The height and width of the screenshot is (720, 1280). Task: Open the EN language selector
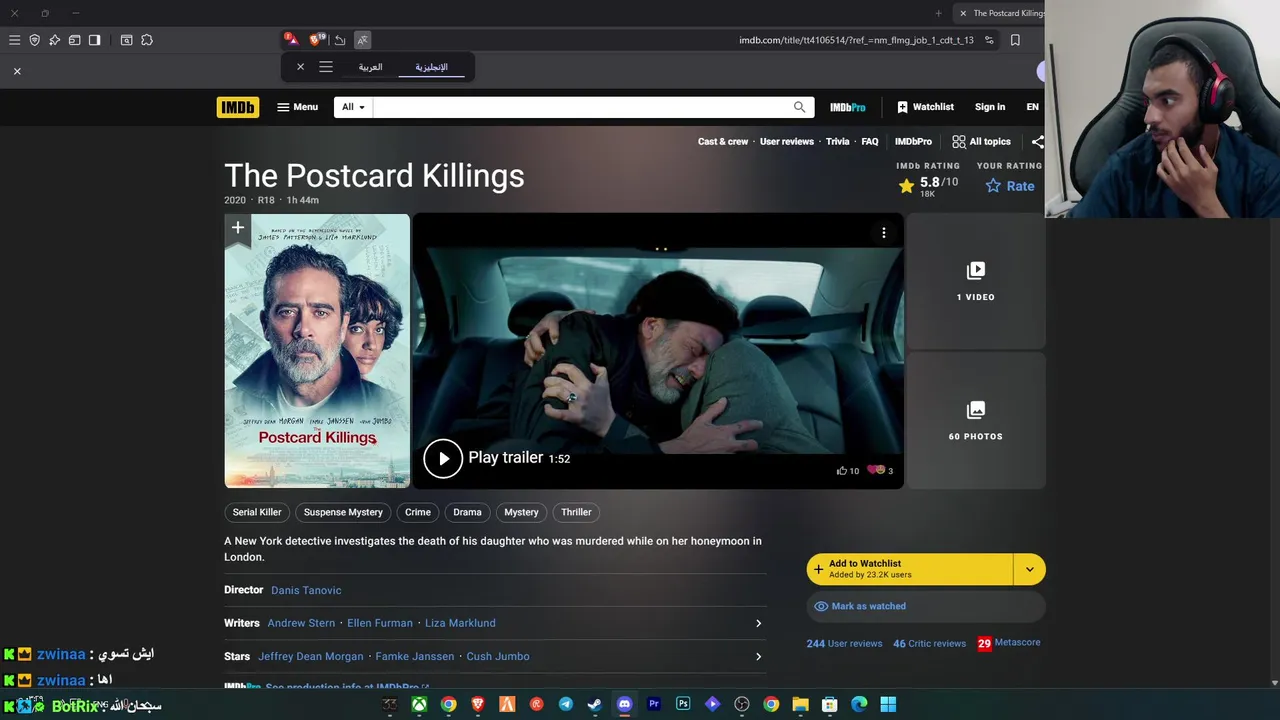point(1032,107)
